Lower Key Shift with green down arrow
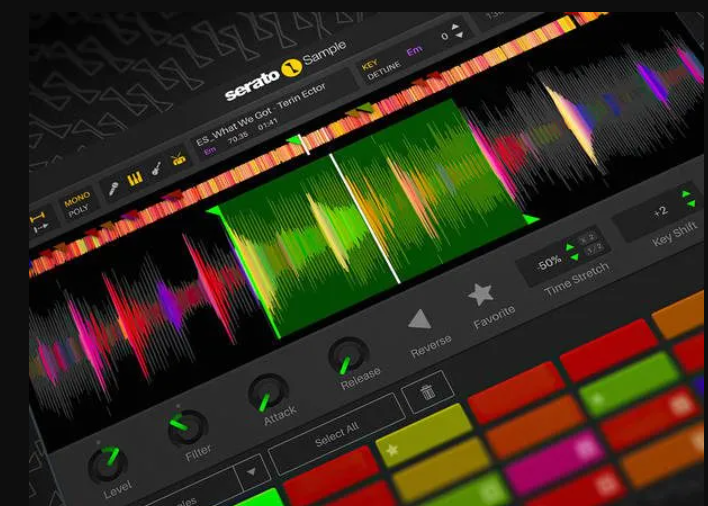 [691, 204]
